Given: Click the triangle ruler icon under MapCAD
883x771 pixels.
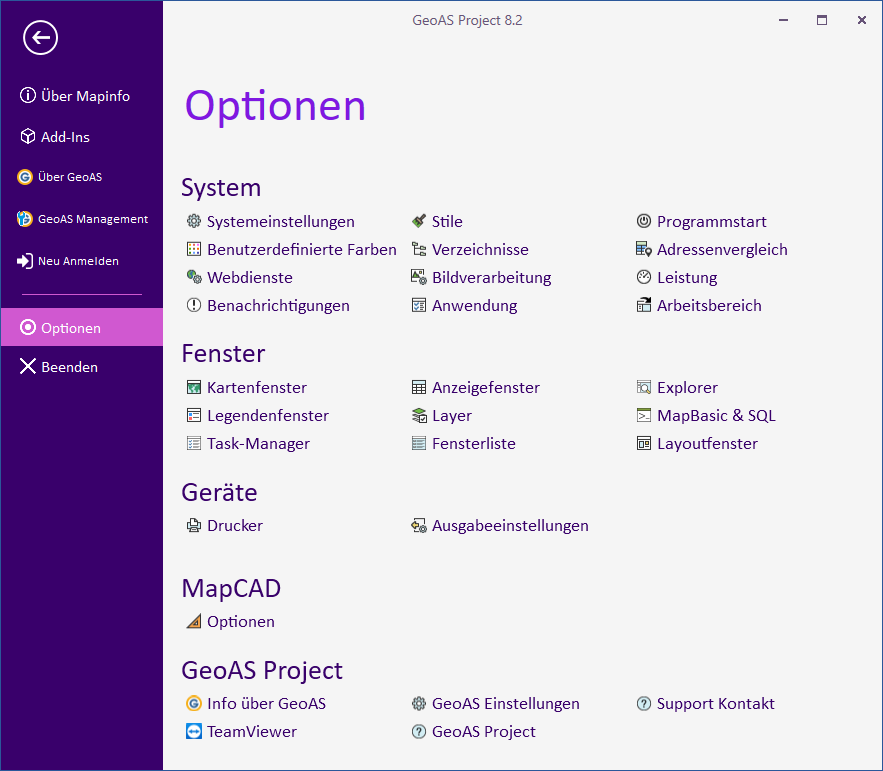Looking at the screenshot, I should click(194, 621).
